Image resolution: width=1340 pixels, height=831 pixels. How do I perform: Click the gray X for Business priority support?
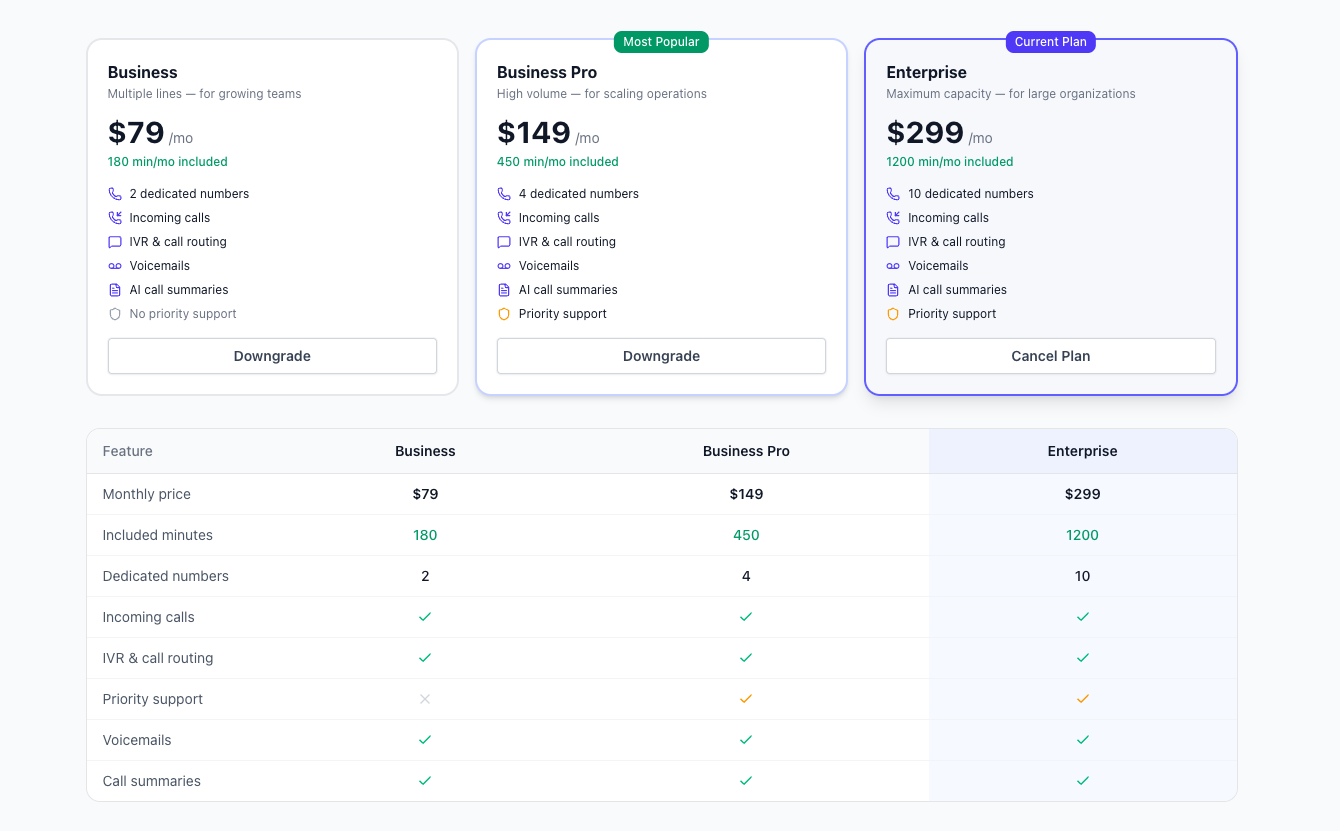point(425,699)
